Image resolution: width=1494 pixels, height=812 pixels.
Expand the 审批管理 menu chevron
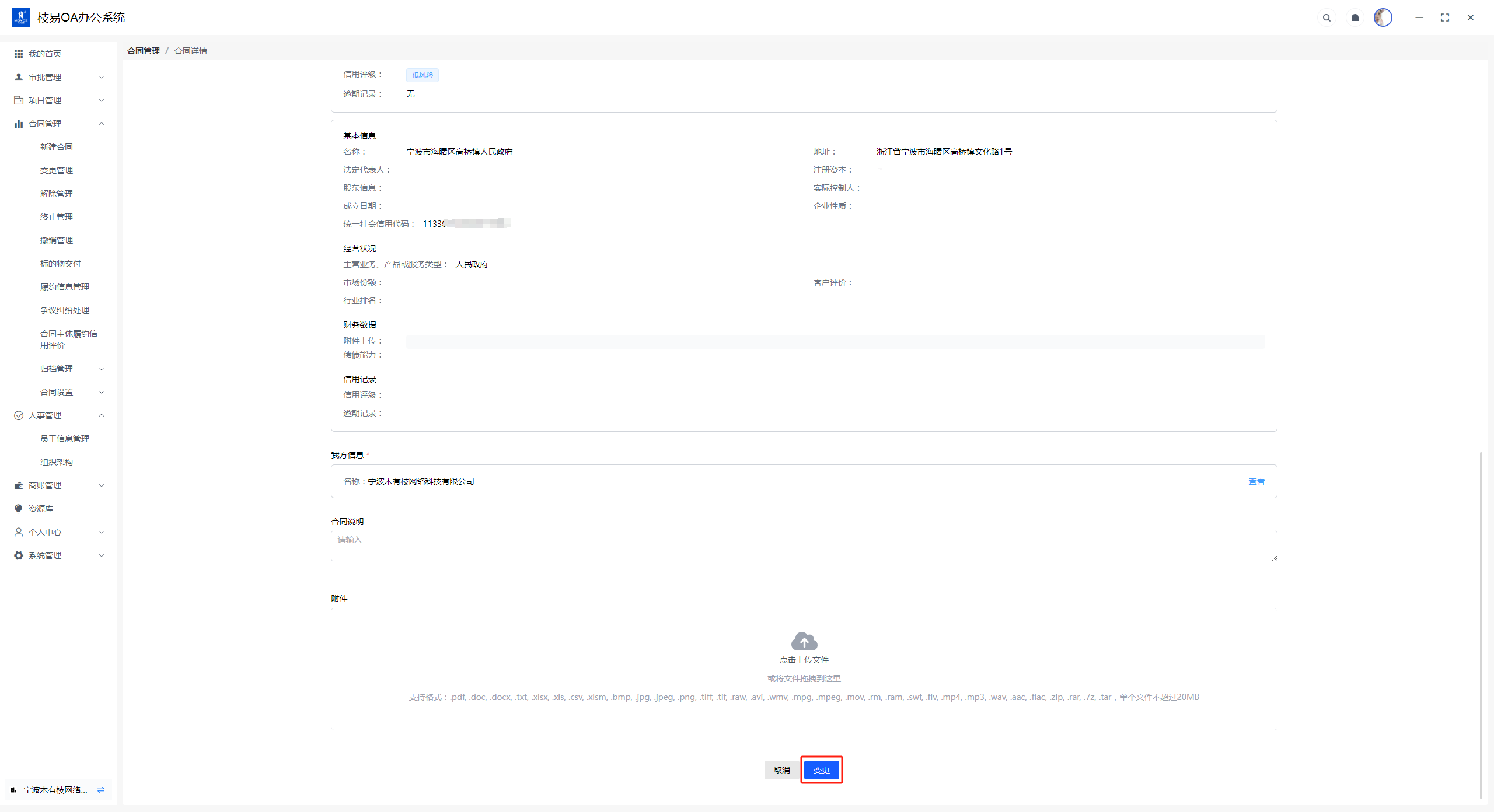(x=102, y=77)
